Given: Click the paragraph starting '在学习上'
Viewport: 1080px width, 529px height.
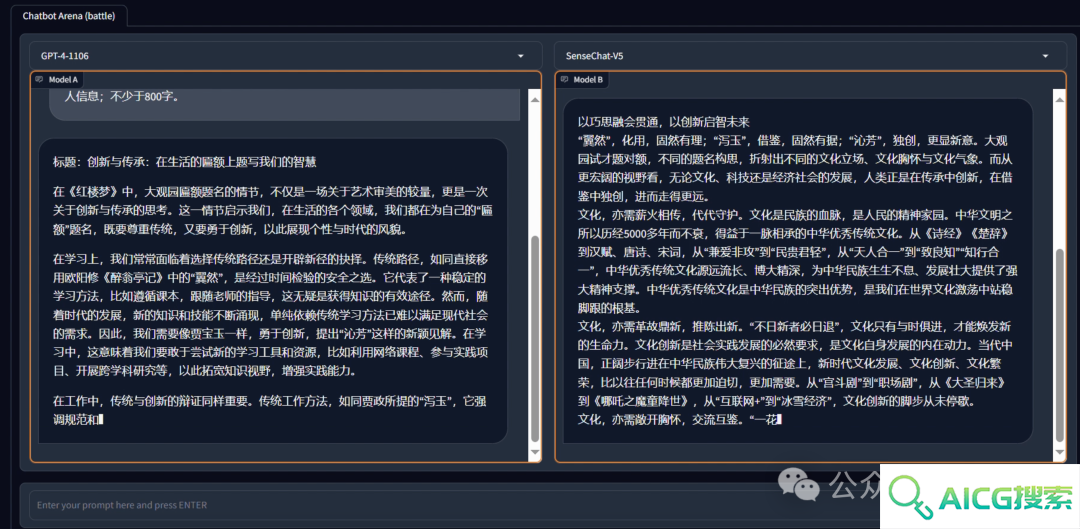Looking at the screenshot, I should tap(271, 316).
